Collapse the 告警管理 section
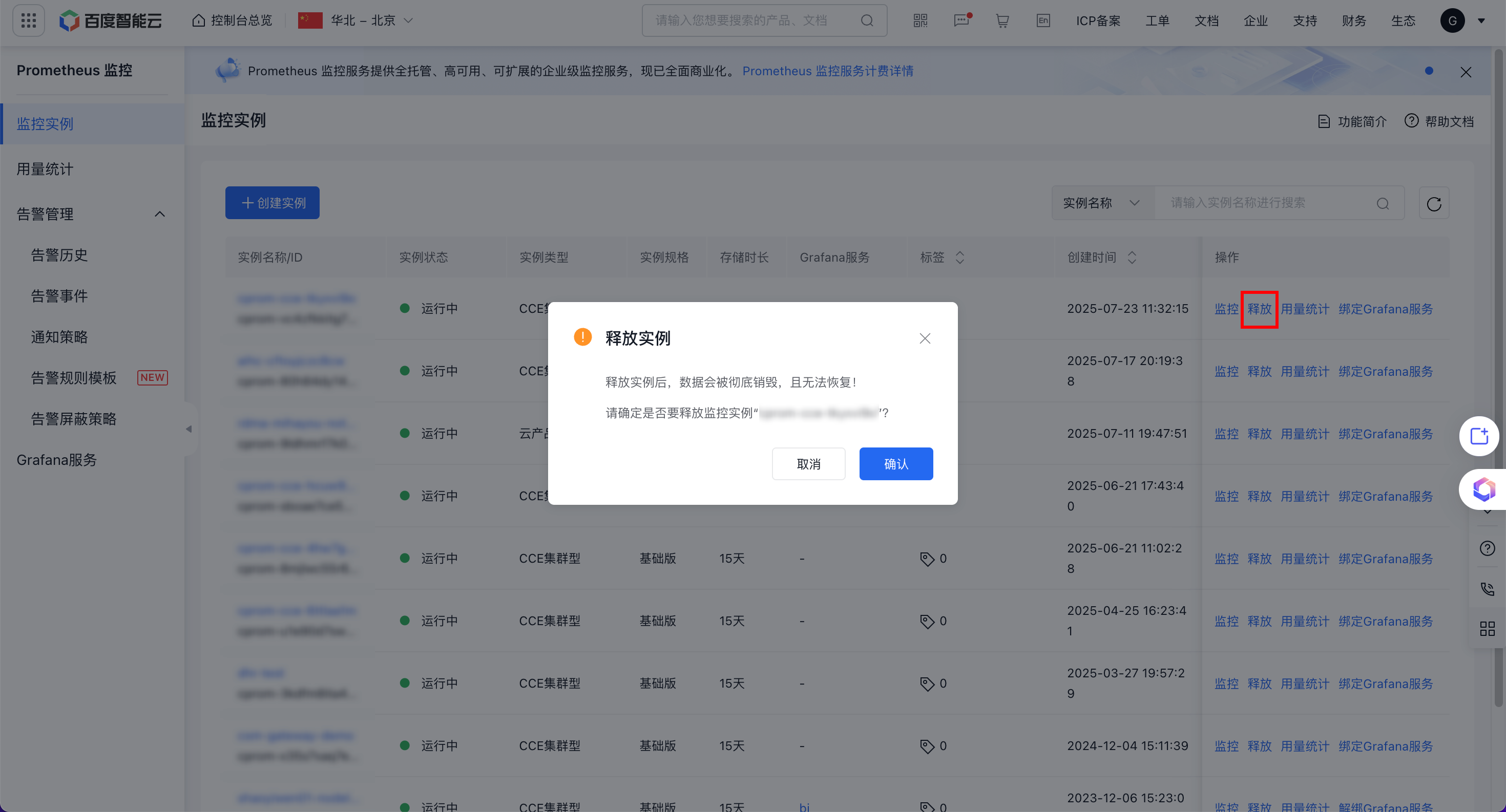This screenshot has height=812, width=1506. [x=160, y=214]
